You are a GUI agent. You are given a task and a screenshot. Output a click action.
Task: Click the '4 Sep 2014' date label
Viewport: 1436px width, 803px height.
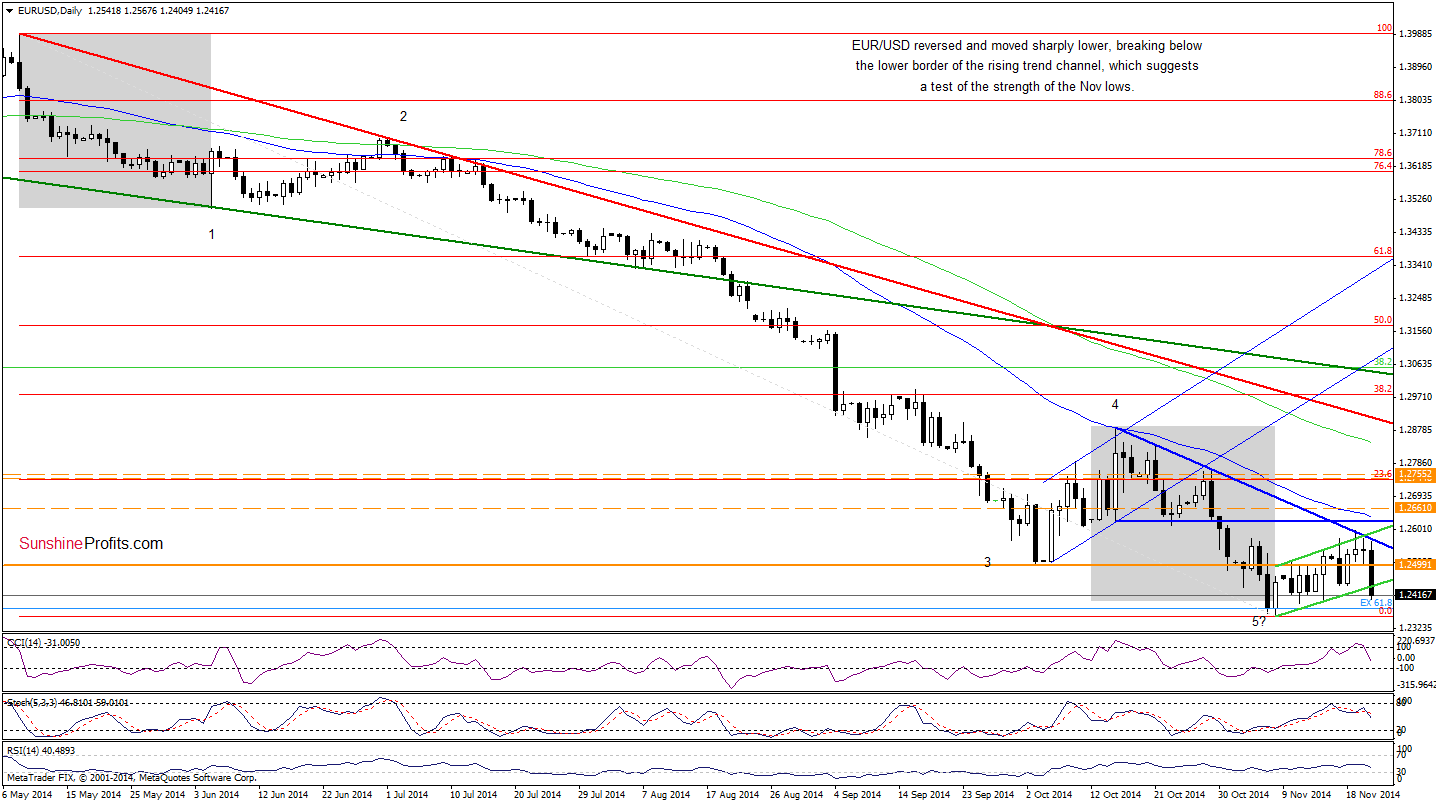(x=859, y=795)
